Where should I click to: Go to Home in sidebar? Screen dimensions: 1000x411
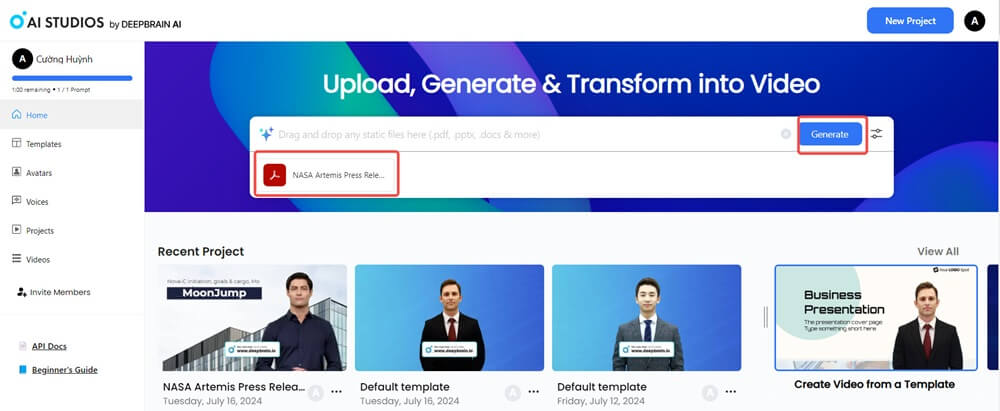click(x=72, y=115)
